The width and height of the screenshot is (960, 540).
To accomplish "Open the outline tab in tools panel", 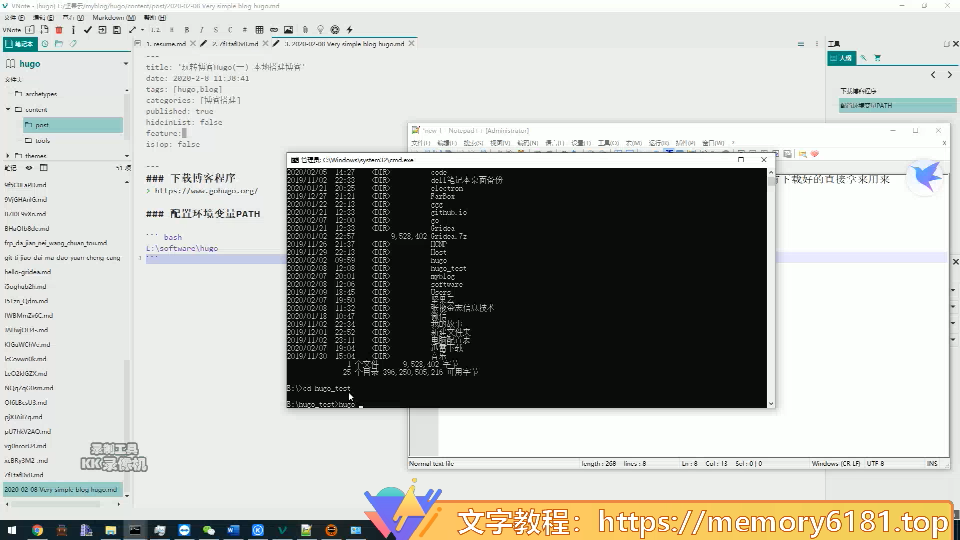I will pos(842,58).
